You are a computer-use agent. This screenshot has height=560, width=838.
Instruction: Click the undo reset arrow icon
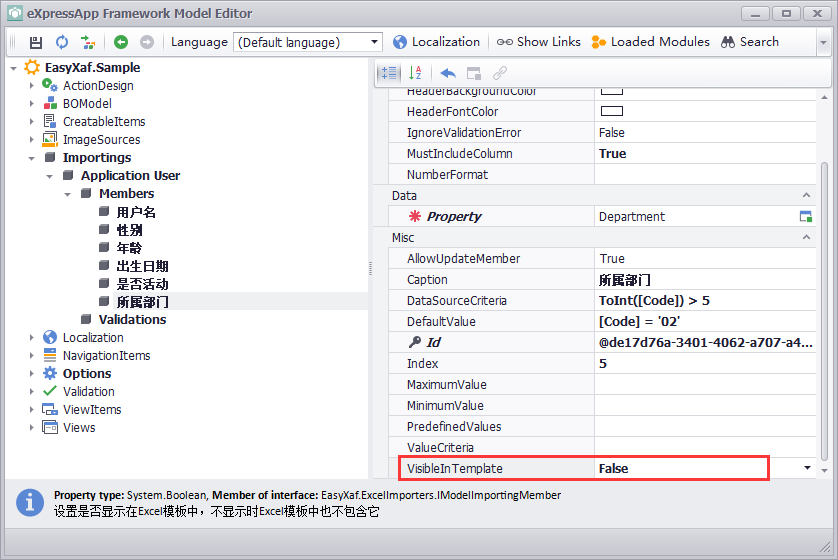pos(448,73)
